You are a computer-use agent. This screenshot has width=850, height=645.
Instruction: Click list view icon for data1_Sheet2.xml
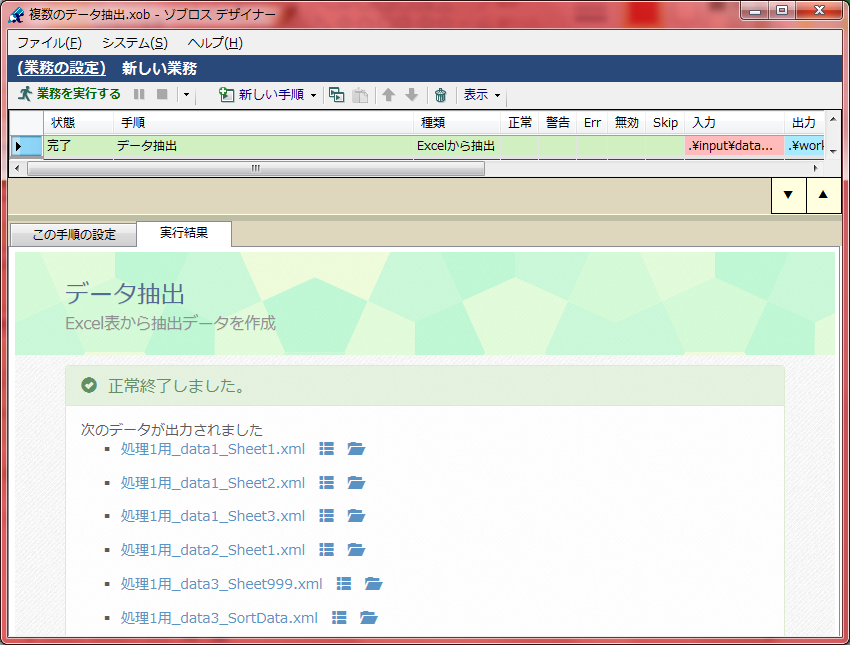coord(326,482)
